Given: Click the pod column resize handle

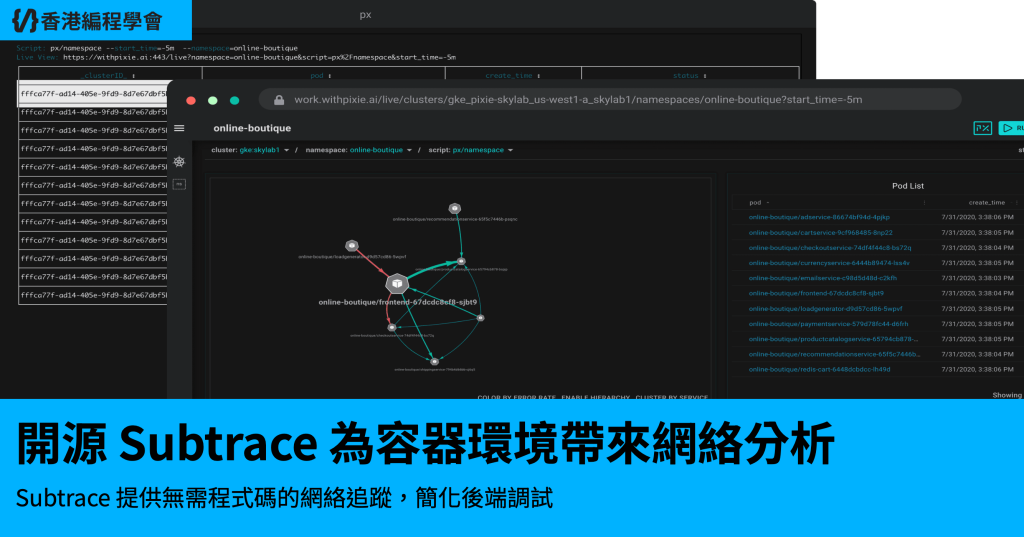Looking at the screenshot, I should click(x=924, y=203).
